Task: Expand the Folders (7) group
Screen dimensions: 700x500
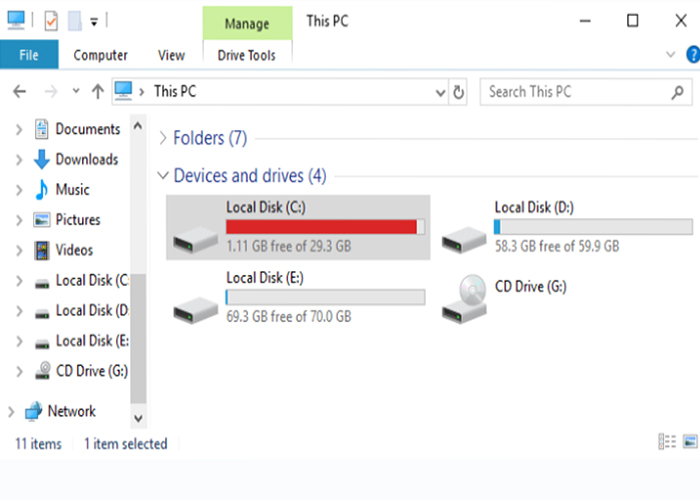Action: [163, 138]
